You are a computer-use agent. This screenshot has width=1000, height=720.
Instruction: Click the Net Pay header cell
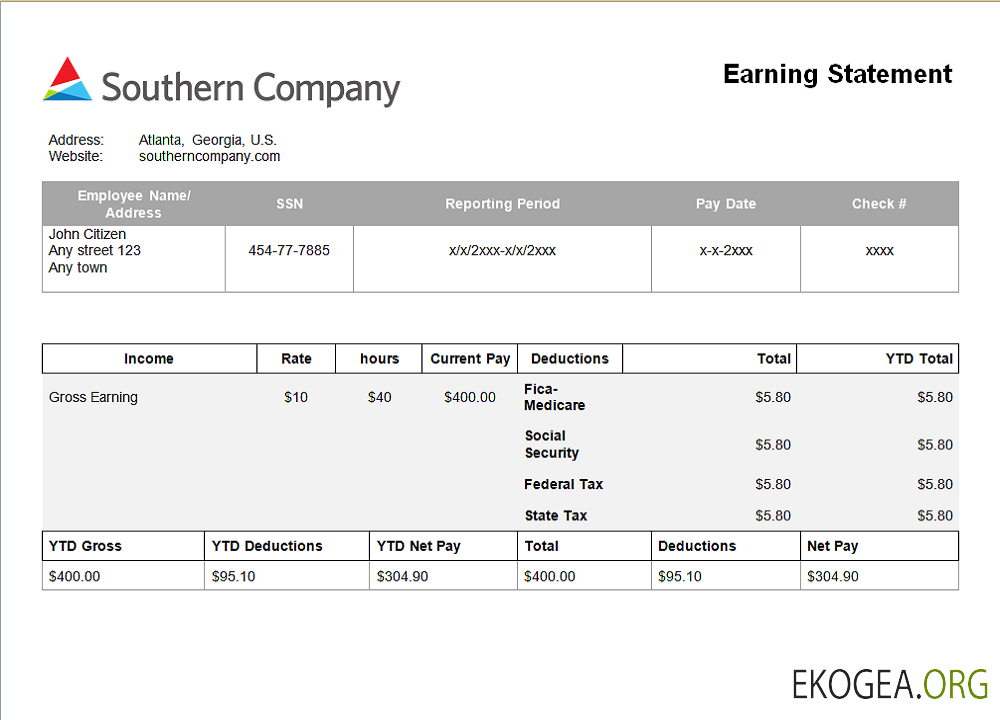coord(832,546)
